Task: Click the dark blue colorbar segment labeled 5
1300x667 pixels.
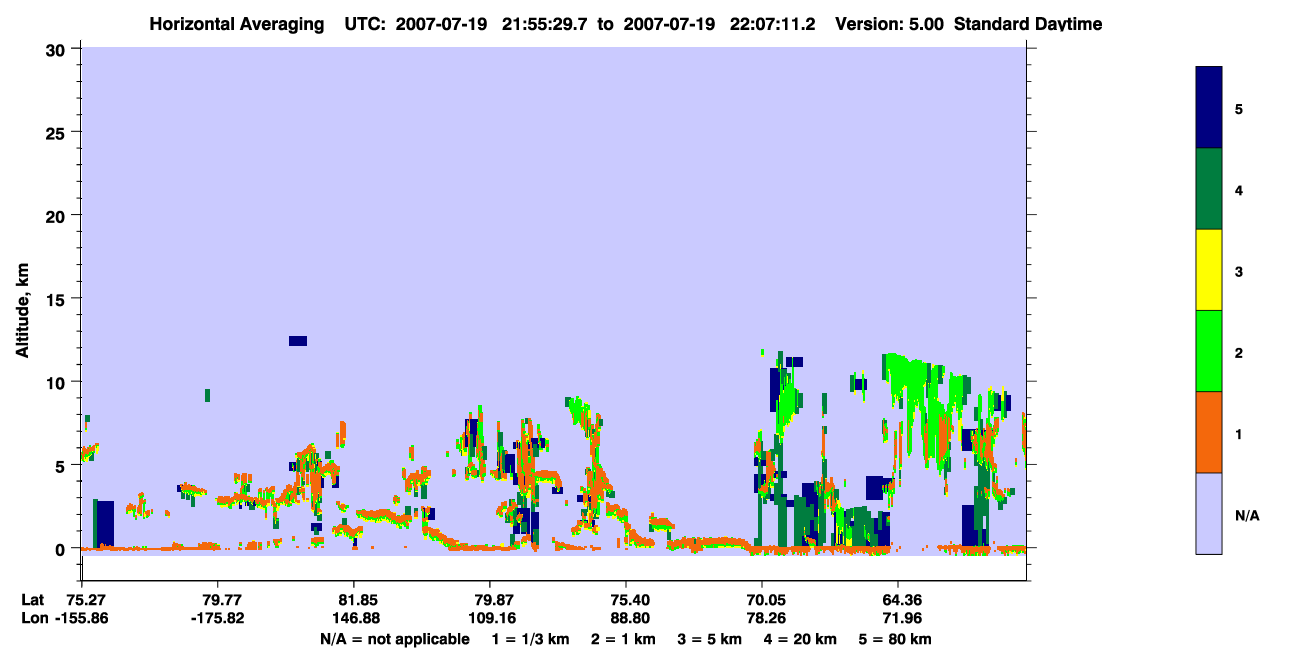Action: click(1209, 108)
